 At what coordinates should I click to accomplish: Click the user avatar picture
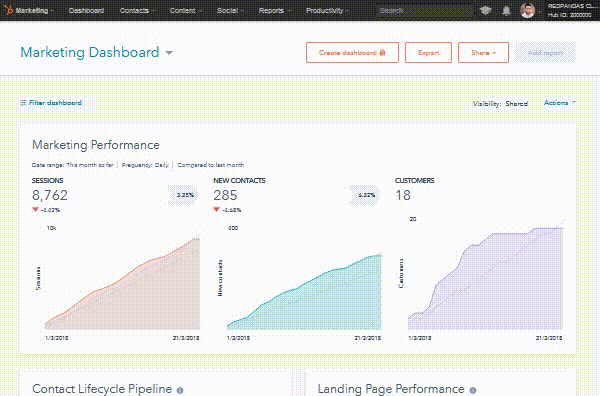coord(527,10)
